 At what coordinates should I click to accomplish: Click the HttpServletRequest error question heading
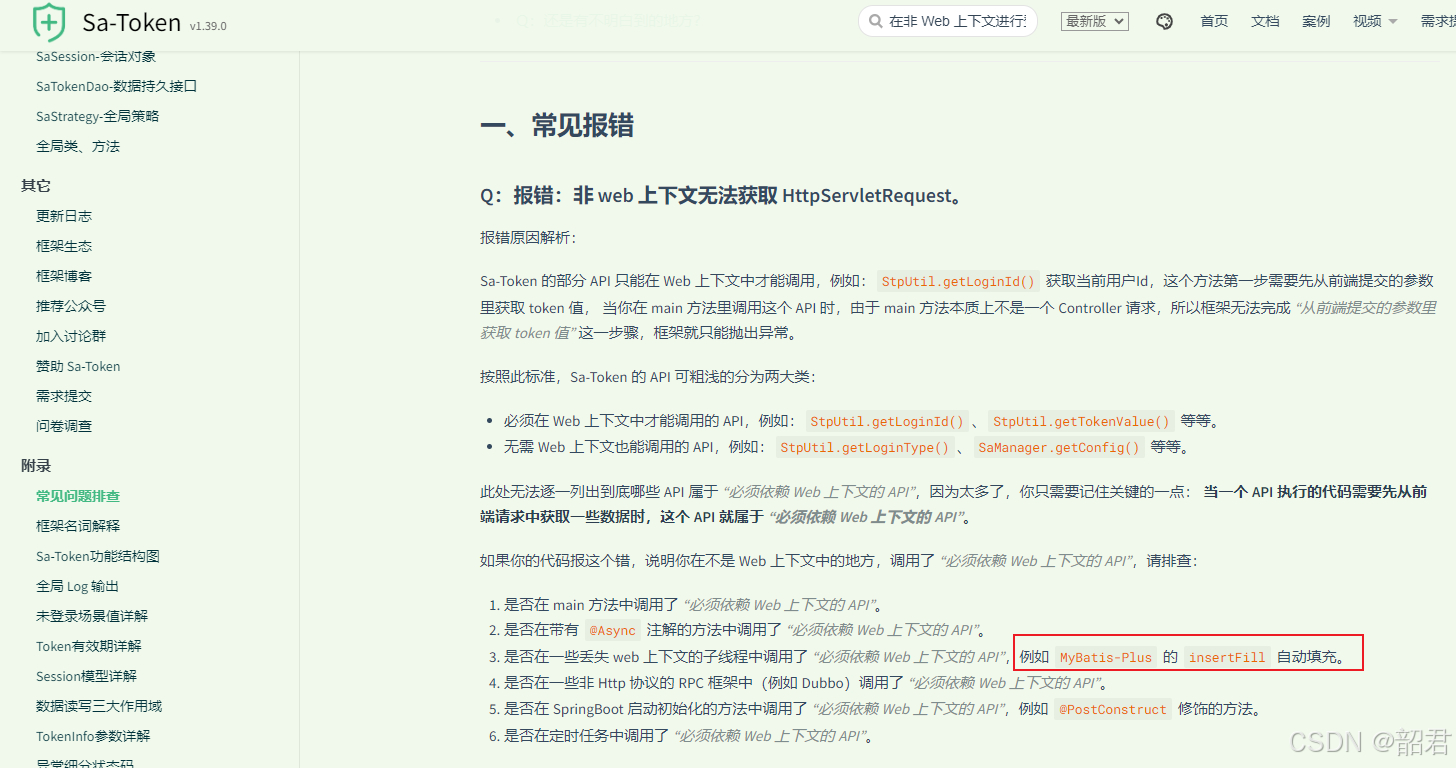coord(721,196)
